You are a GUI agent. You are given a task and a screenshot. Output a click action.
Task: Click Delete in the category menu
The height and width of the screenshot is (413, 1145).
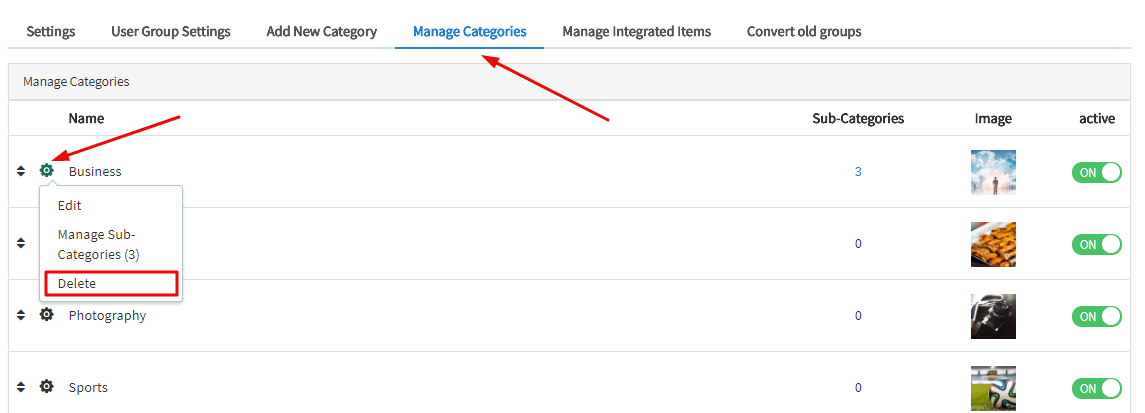click(77, 283)
